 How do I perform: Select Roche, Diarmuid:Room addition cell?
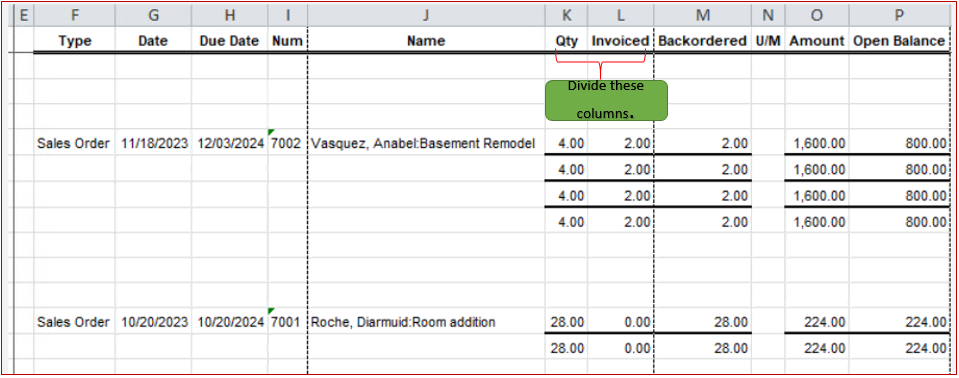(x=426, y=321)
